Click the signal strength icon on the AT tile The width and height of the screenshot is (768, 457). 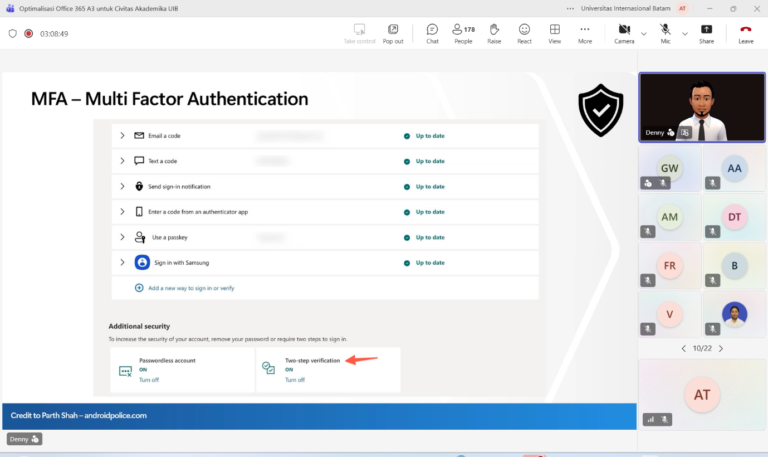tap(650, 419)
